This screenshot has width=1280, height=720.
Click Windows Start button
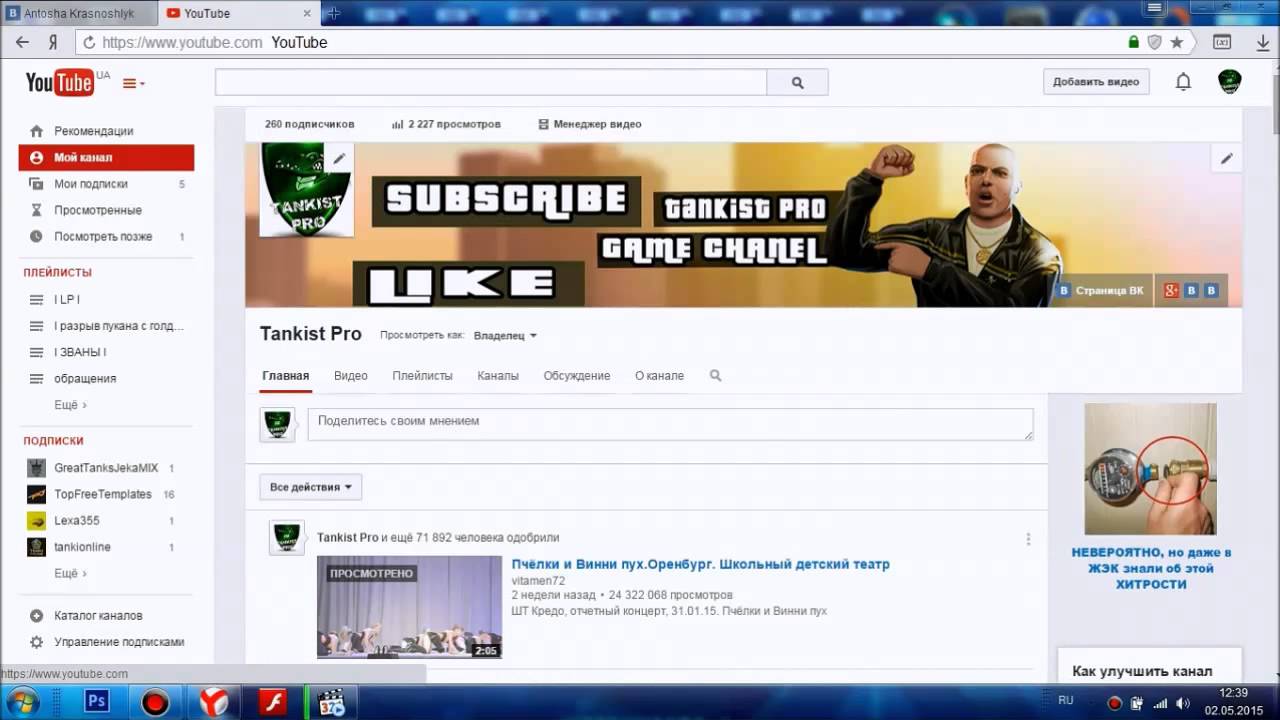(x=22, y=702)
